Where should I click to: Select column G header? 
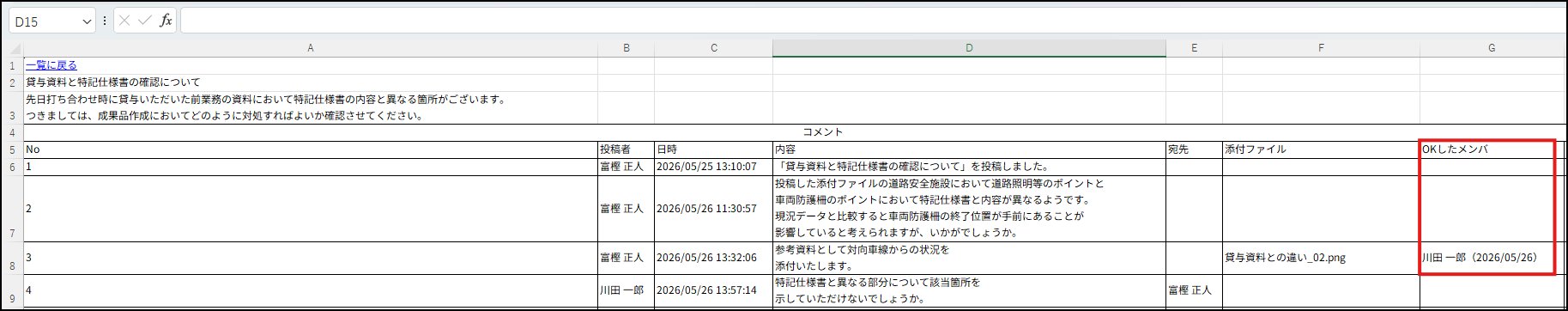point(1492,48)
